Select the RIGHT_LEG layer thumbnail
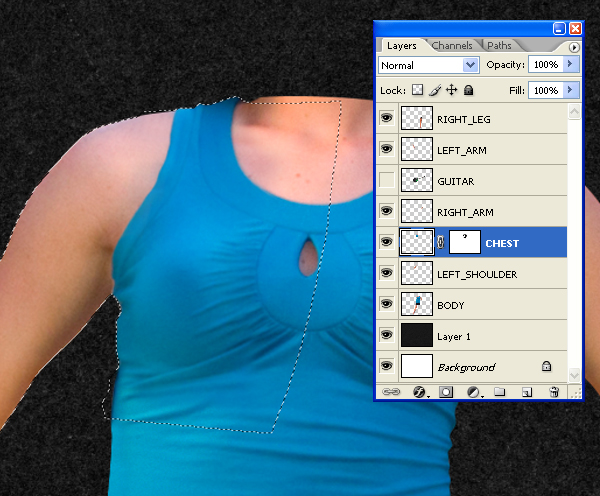Image resolution: width=600 pixels, height=496 pixels. 417,118
